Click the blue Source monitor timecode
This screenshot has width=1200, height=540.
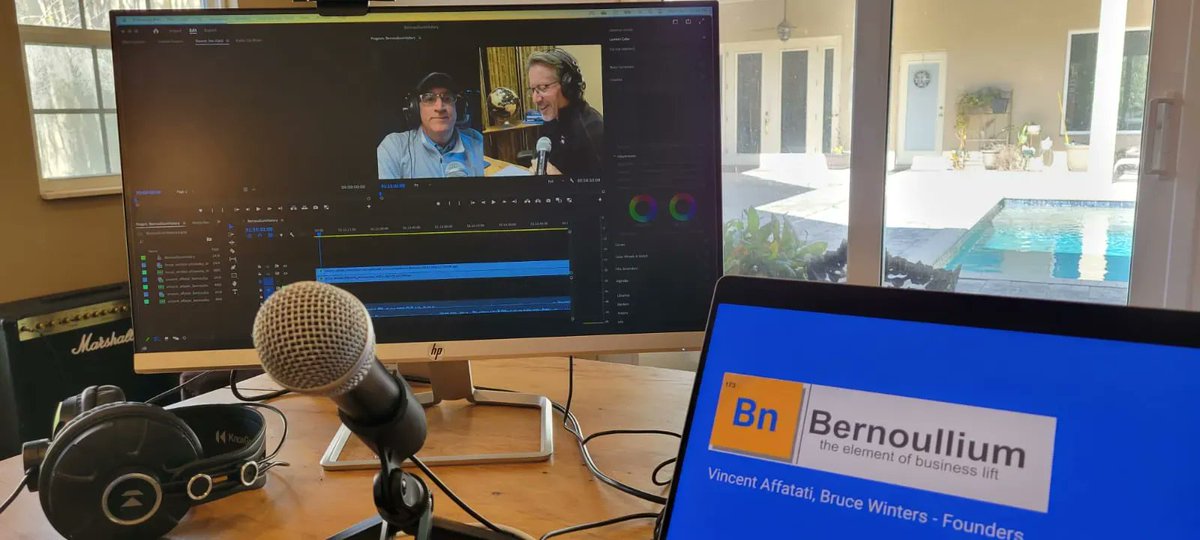click(x=148, y=192)
